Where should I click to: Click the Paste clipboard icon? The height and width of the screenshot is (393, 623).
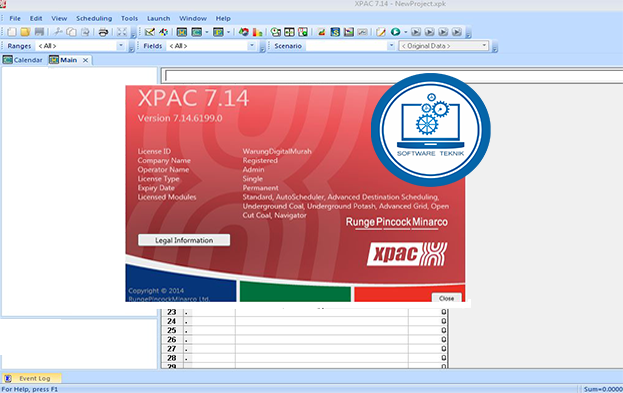coord(85,32)
